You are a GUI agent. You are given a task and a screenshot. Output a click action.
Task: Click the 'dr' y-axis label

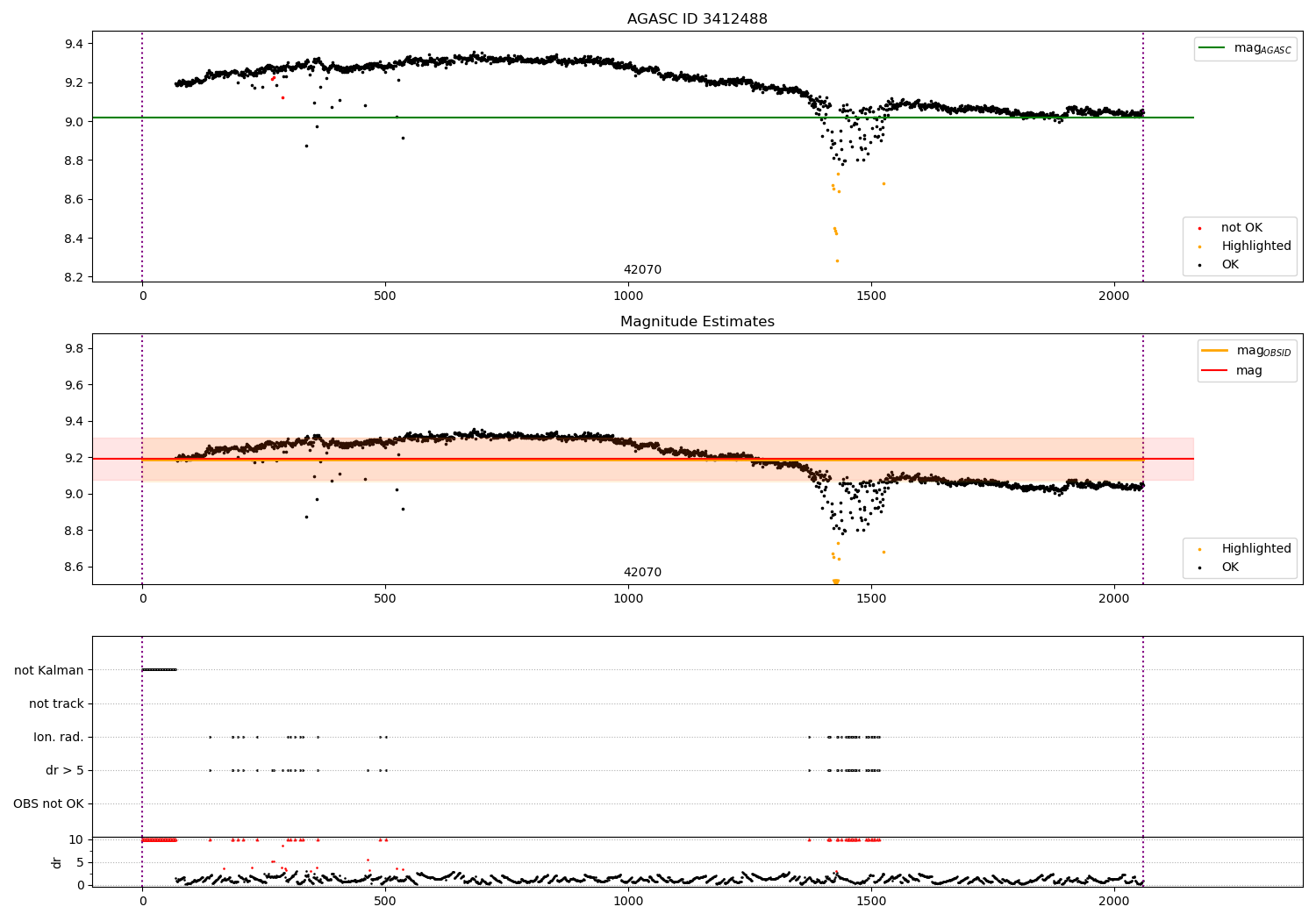(57, 862)
